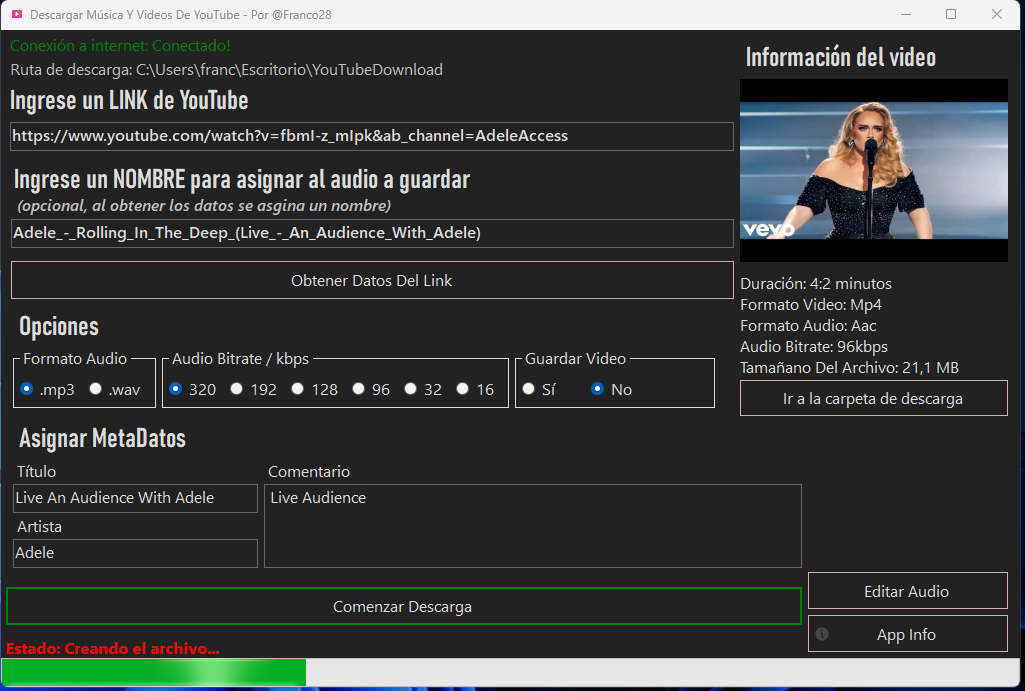Click the 'Opciones' heading
Viewport: 1025px width, 691px height.
59,327
